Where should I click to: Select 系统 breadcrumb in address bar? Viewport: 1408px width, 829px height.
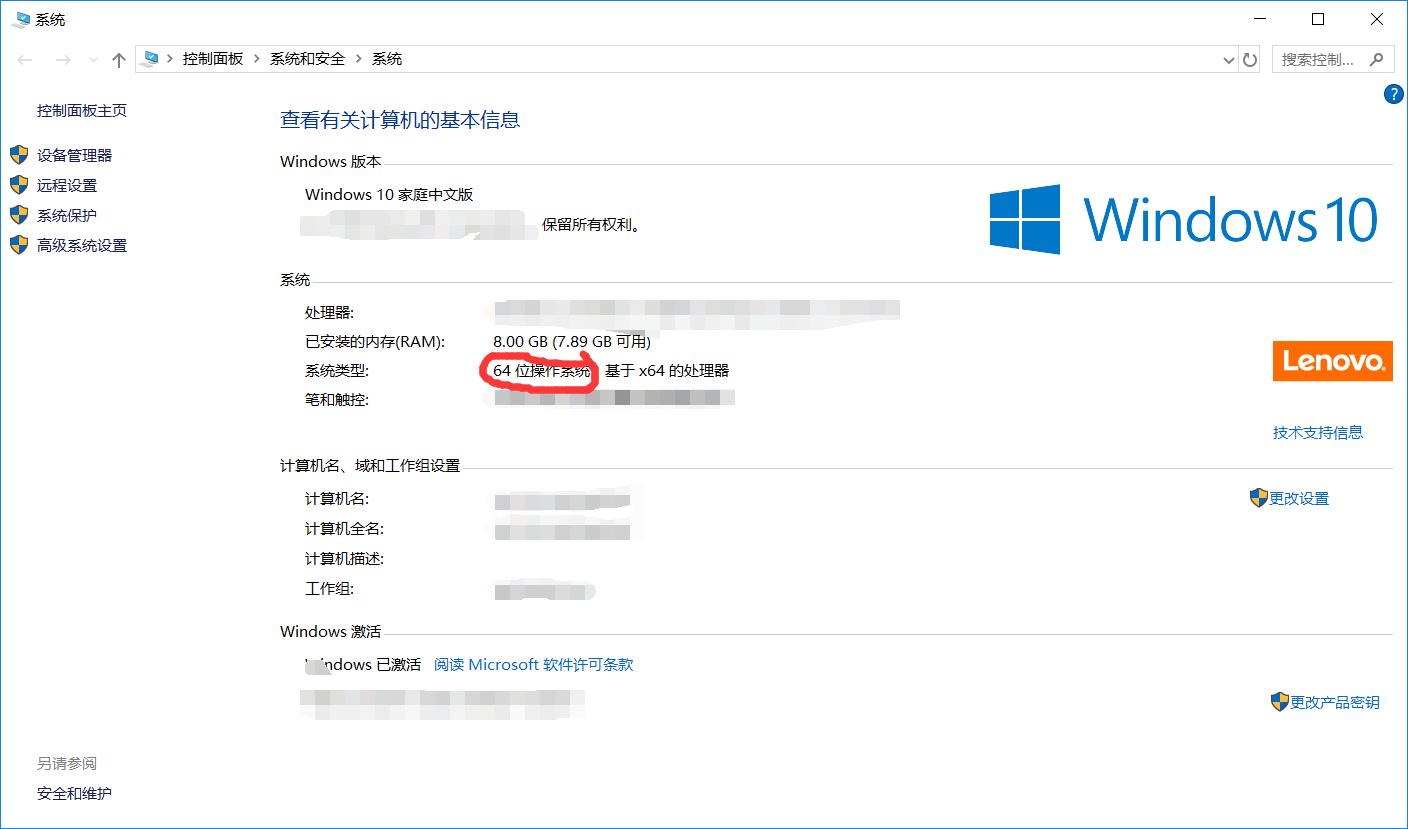pos(387,59)
